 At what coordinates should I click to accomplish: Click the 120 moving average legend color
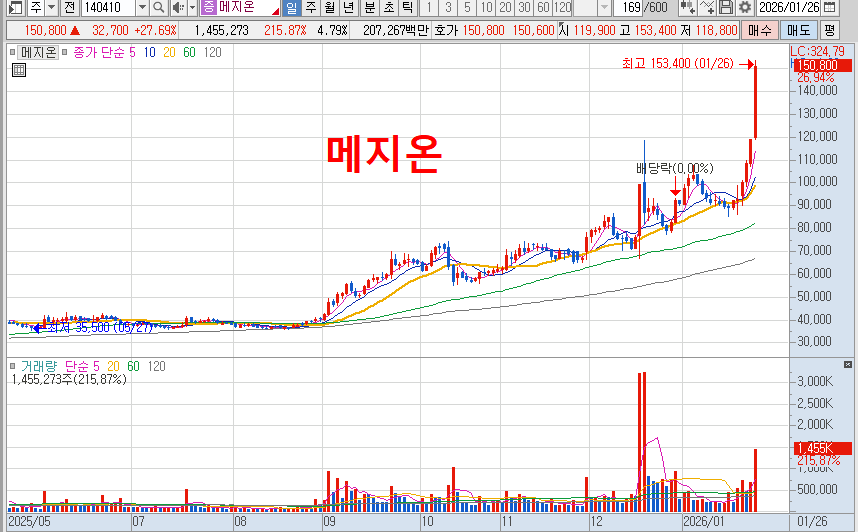pos(212,53)
